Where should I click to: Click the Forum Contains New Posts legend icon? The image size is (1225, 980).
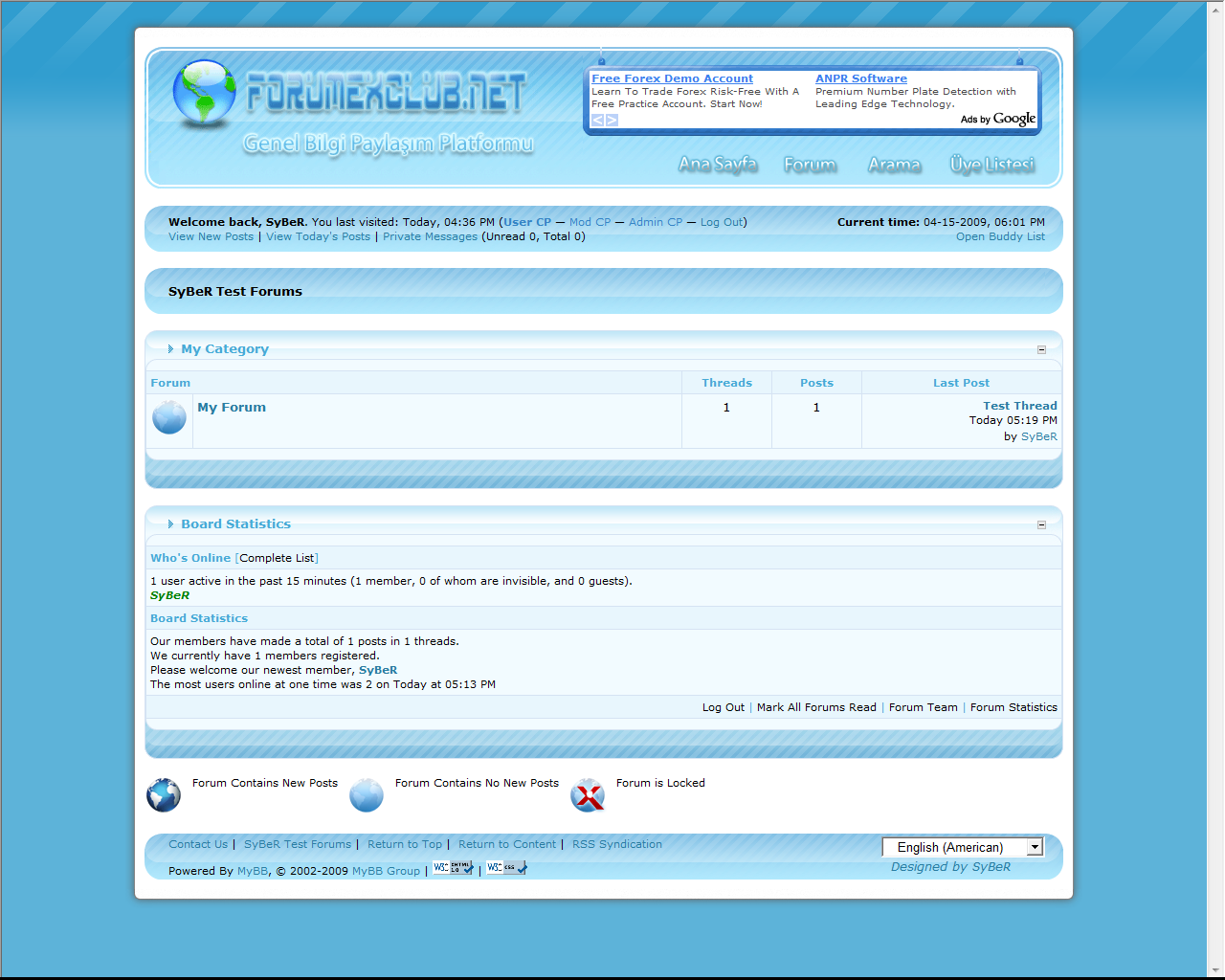click(164, 794)
